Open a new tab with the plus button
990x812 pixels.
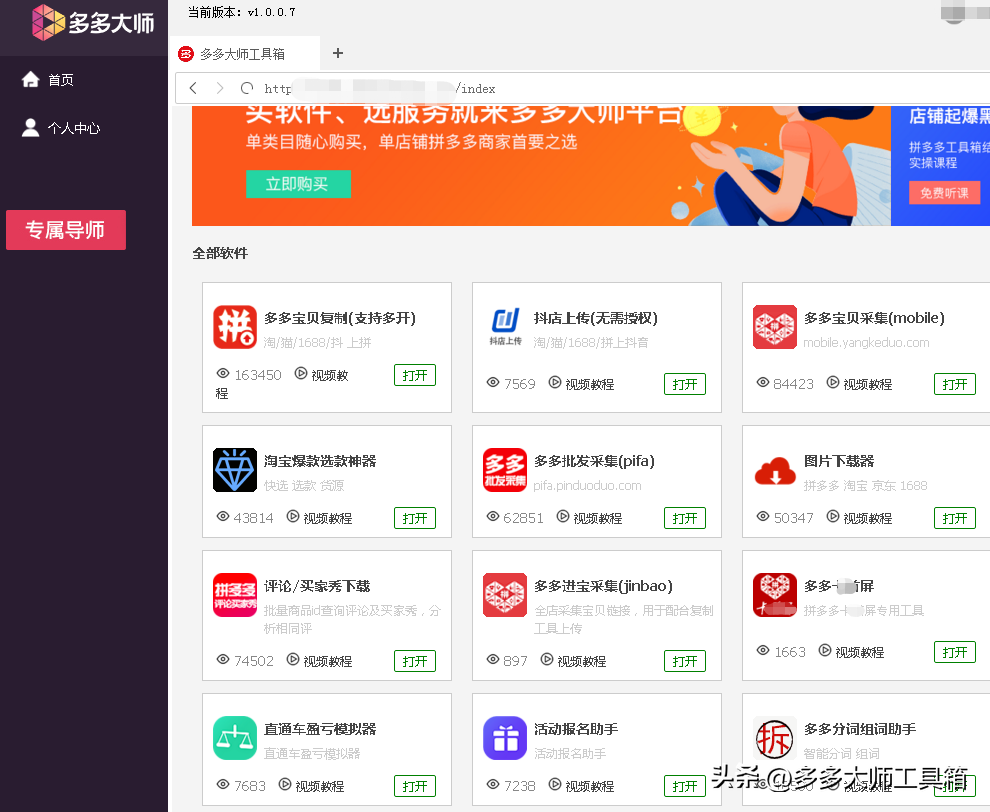[x=337, y=55]
